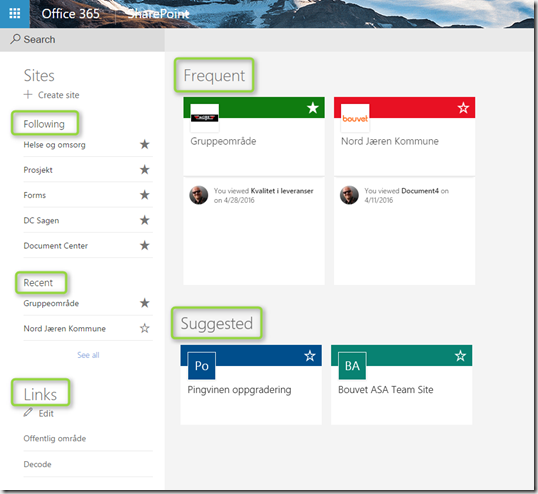The width and height of the screenshot is (538, 494).
Task: Open the Forms site
Action: 34,195
